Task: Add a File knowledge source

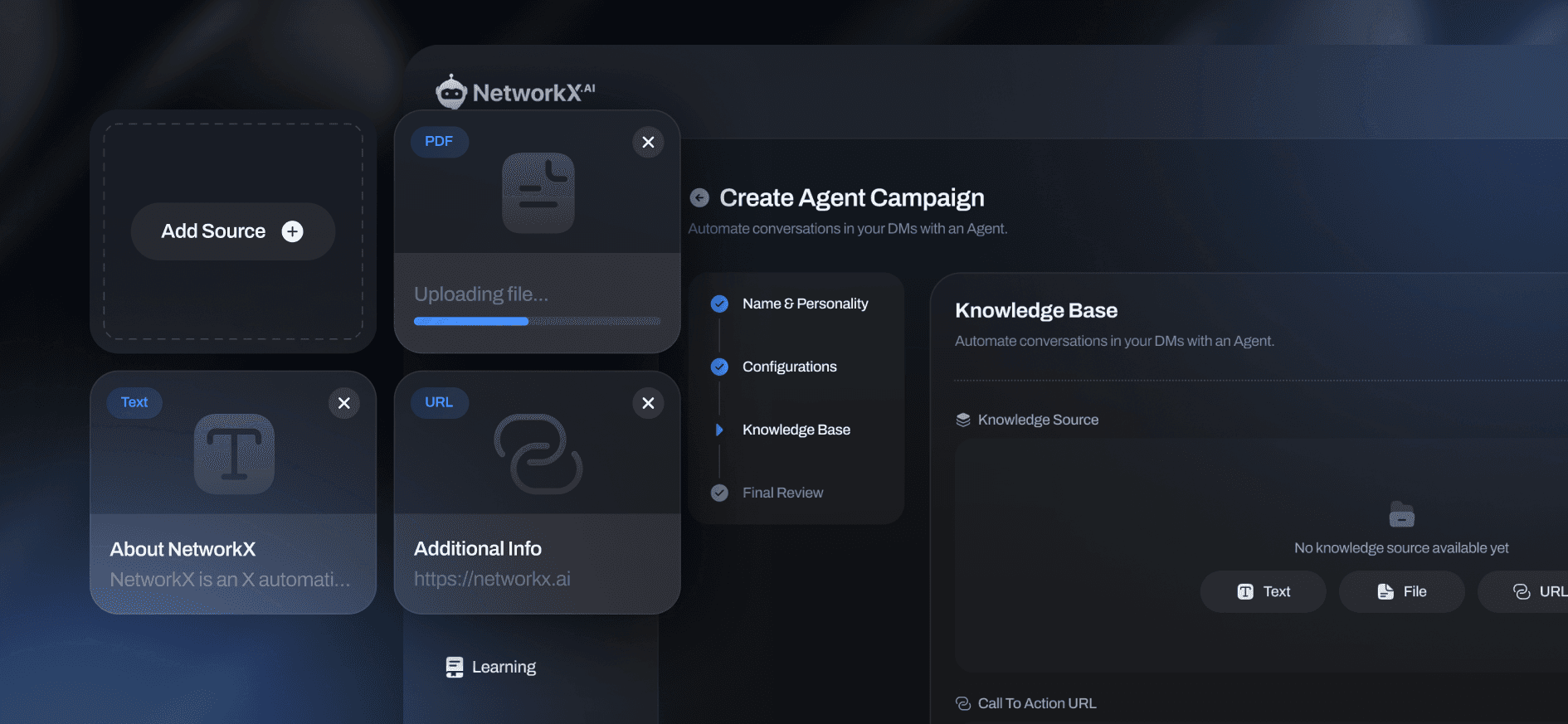Action: tap(1401, 591)
